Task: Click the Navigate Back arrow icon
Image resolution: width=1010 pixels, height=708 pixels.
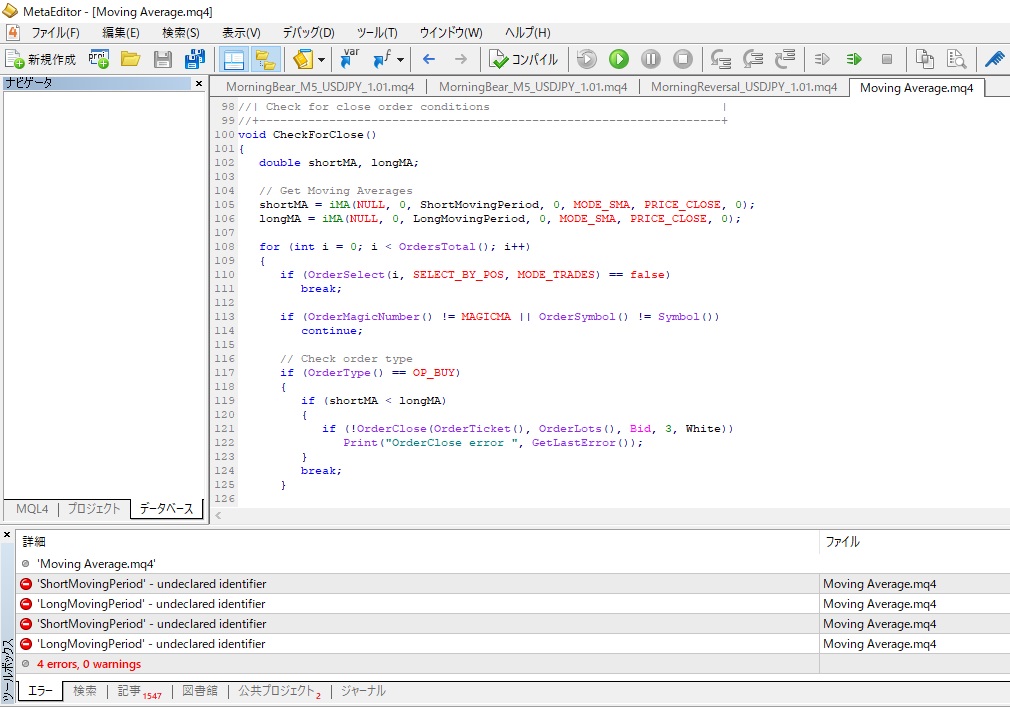Action: (429, 59)
